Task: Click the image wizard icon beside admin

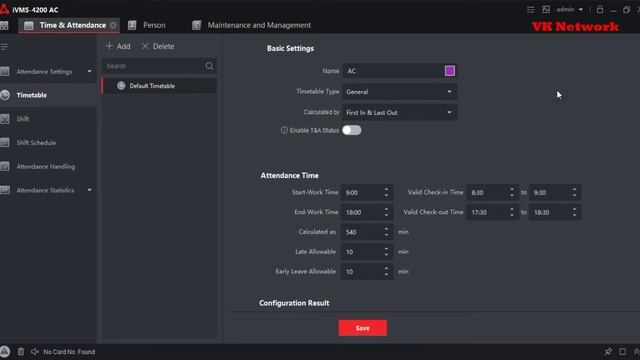Action: [546, 9]
